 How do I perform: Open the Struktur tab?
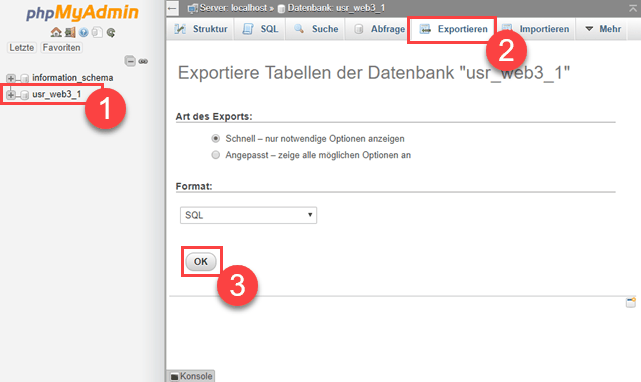coord(201,29)
